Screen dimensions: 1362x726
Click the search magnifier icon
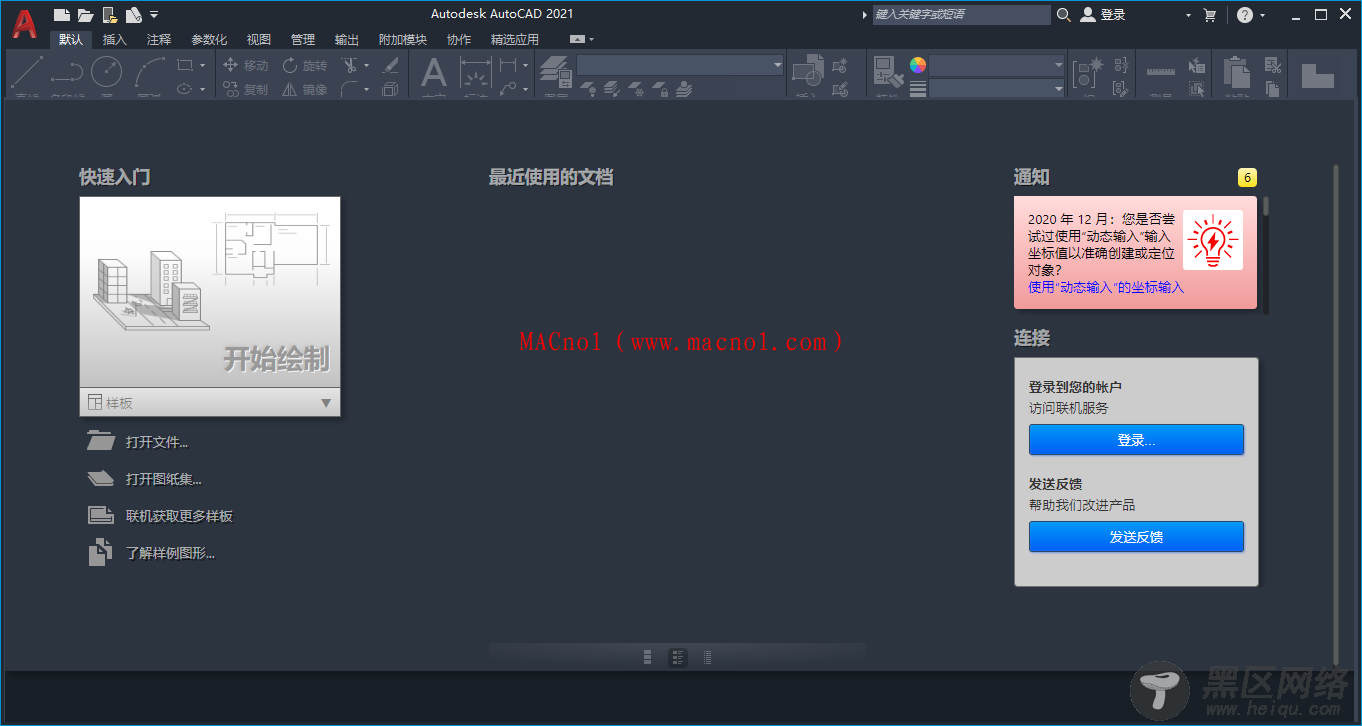(1063, 14)
